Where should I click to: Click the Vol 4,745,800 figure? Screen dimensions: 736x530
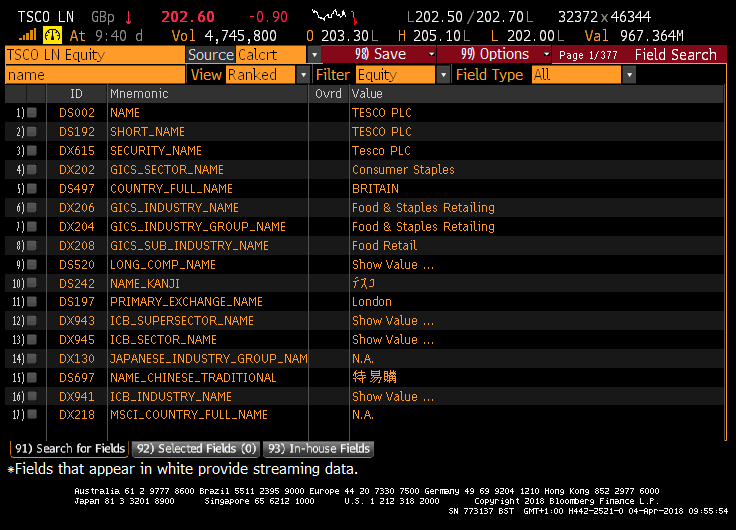(x=224, y=36)
